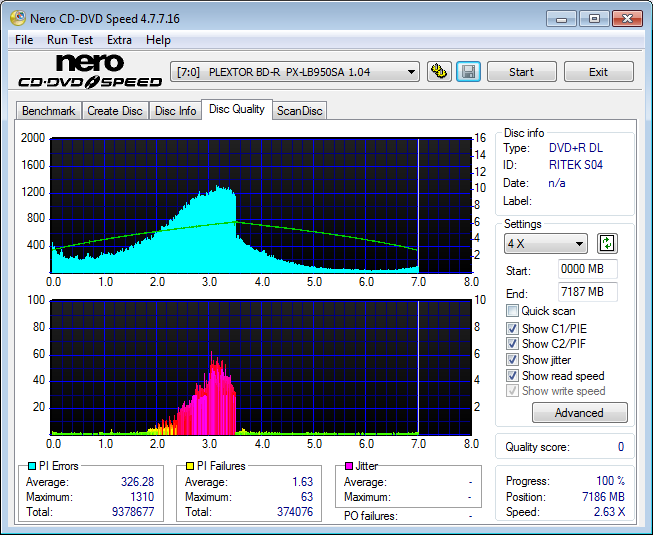Close the Nero CD-DVD Speed window
The width and height of the screenshot is (653, 535).
(628, 19)
